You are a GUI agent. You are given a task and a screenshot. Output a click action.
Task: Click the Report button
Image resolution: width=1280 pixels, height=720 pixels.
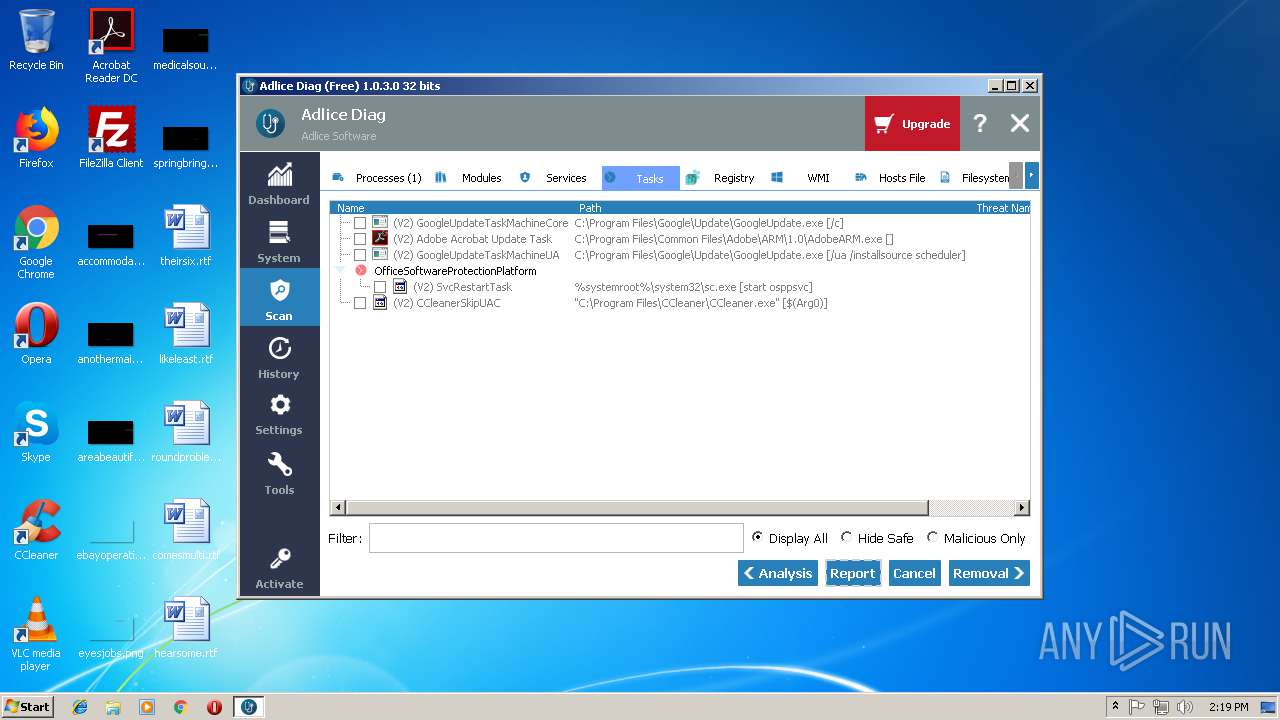[853, 573]
